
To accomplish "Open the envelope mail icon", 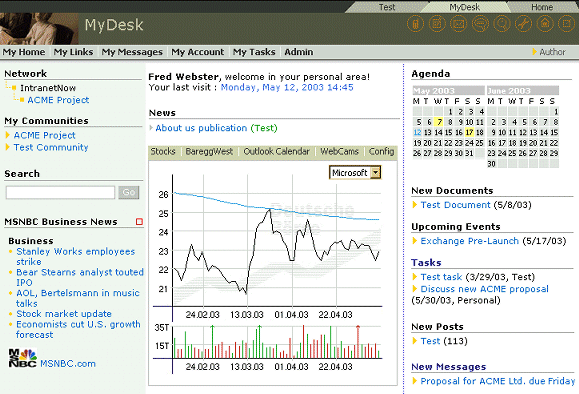I will click(x=459, y=24).
